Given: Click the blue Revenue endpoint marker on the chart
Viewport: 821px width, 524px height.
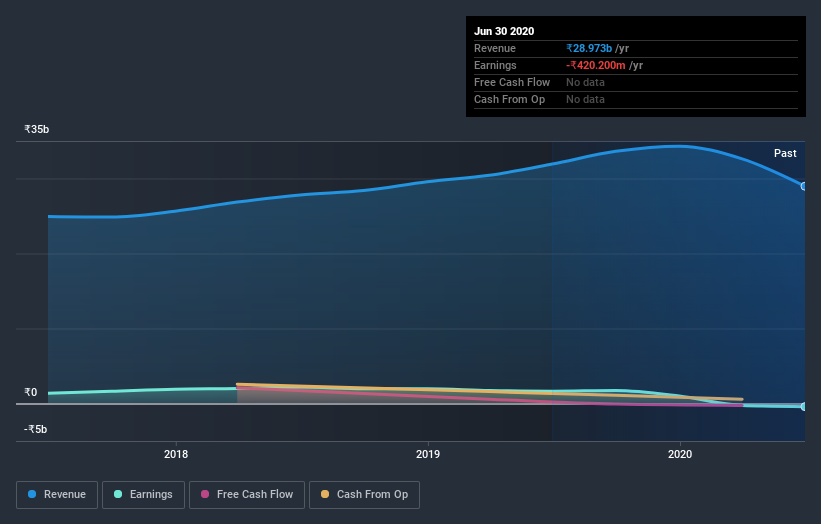Looking at the screenshot, I should pyautogui.click(x=803, y=186).
